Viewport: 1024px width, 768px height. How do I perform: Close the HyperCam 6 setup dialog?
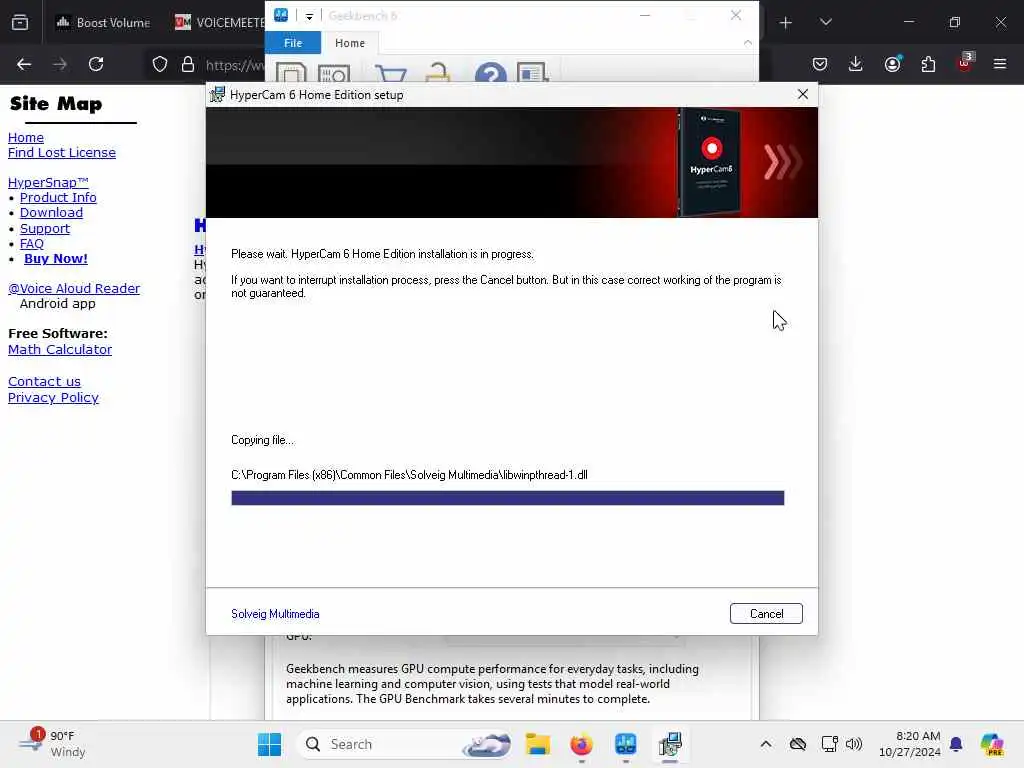(x=803, y=94)
